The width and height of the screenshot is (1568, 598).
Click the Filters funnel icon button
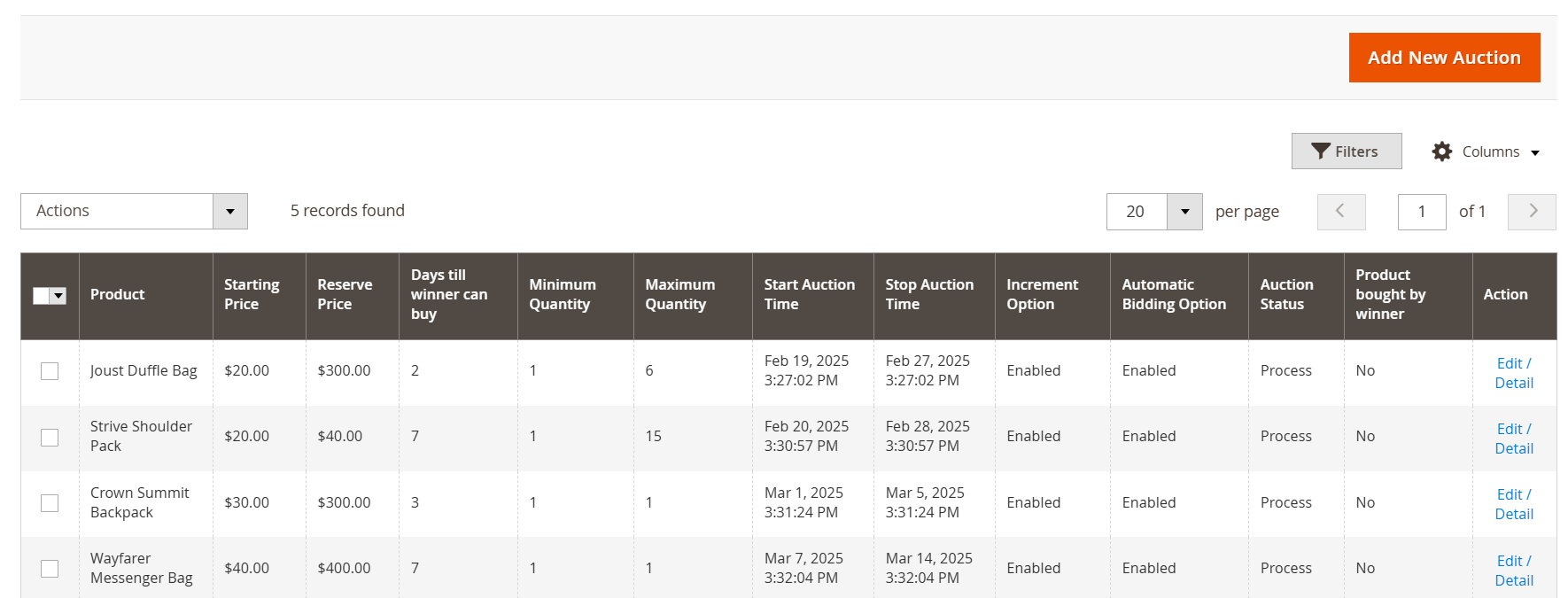1346,151
